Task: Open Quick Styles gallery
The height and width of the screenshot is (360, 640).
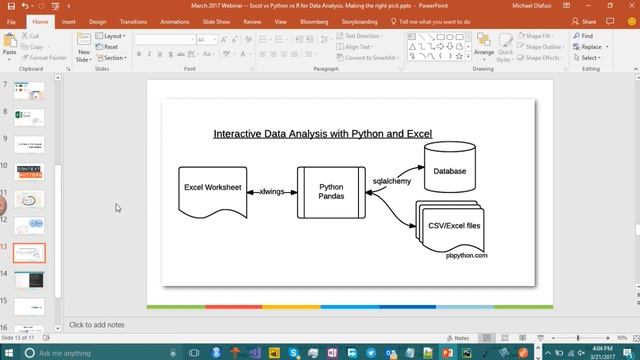Action: (505, 47)
